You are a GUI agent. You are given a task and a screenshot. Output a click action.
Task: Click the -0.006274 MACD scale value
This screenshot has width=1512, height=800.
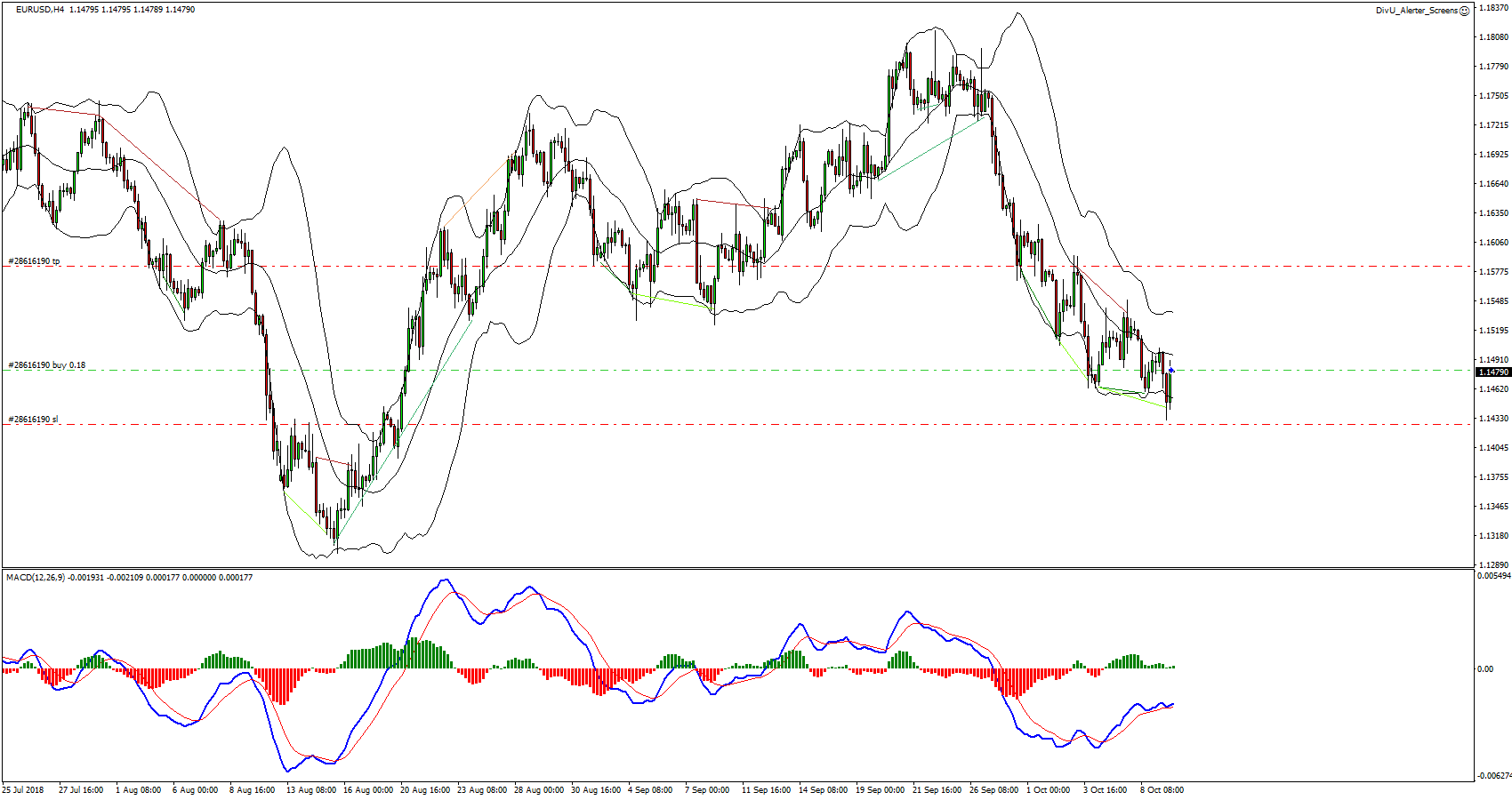pyautogui.click(x=1493, y=776)
